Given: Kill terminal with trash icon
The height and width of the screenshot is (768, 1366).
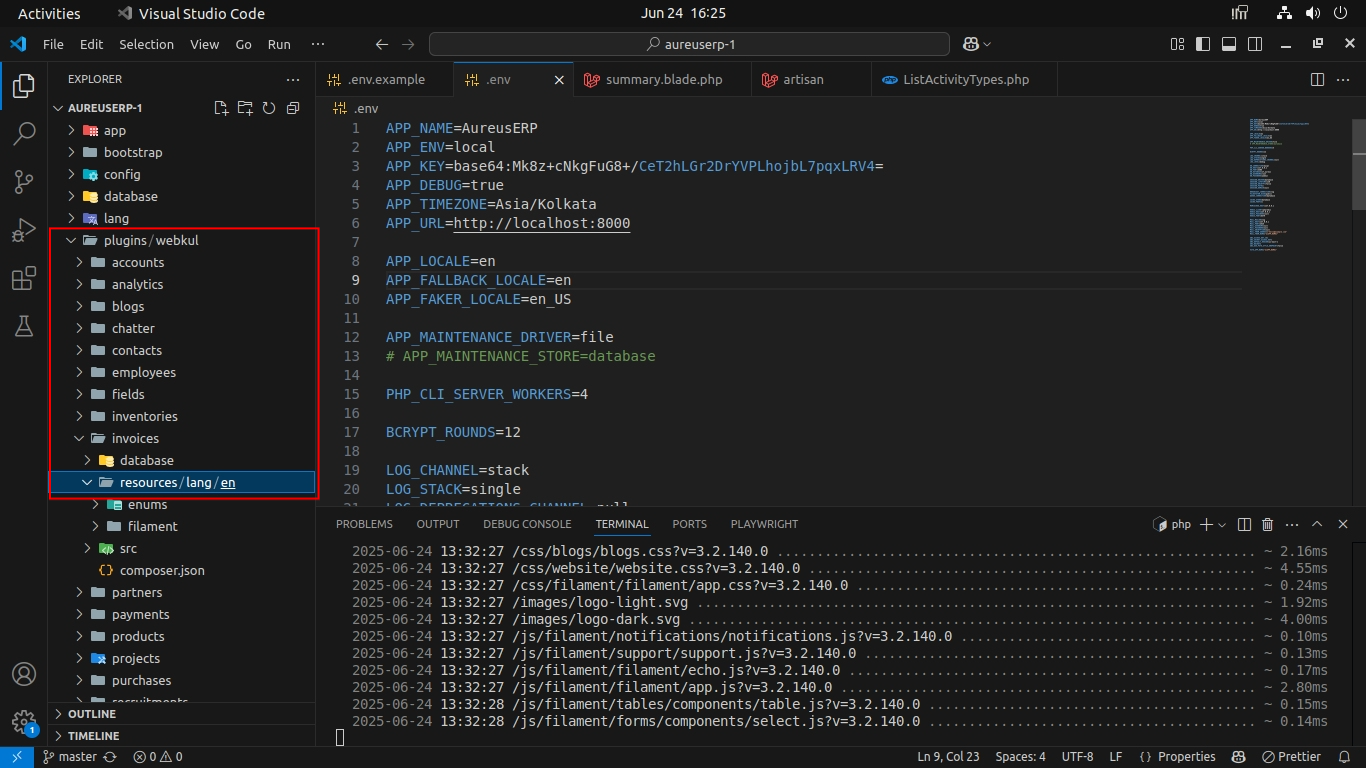Looking at the screenshot, I should 1268,524.
